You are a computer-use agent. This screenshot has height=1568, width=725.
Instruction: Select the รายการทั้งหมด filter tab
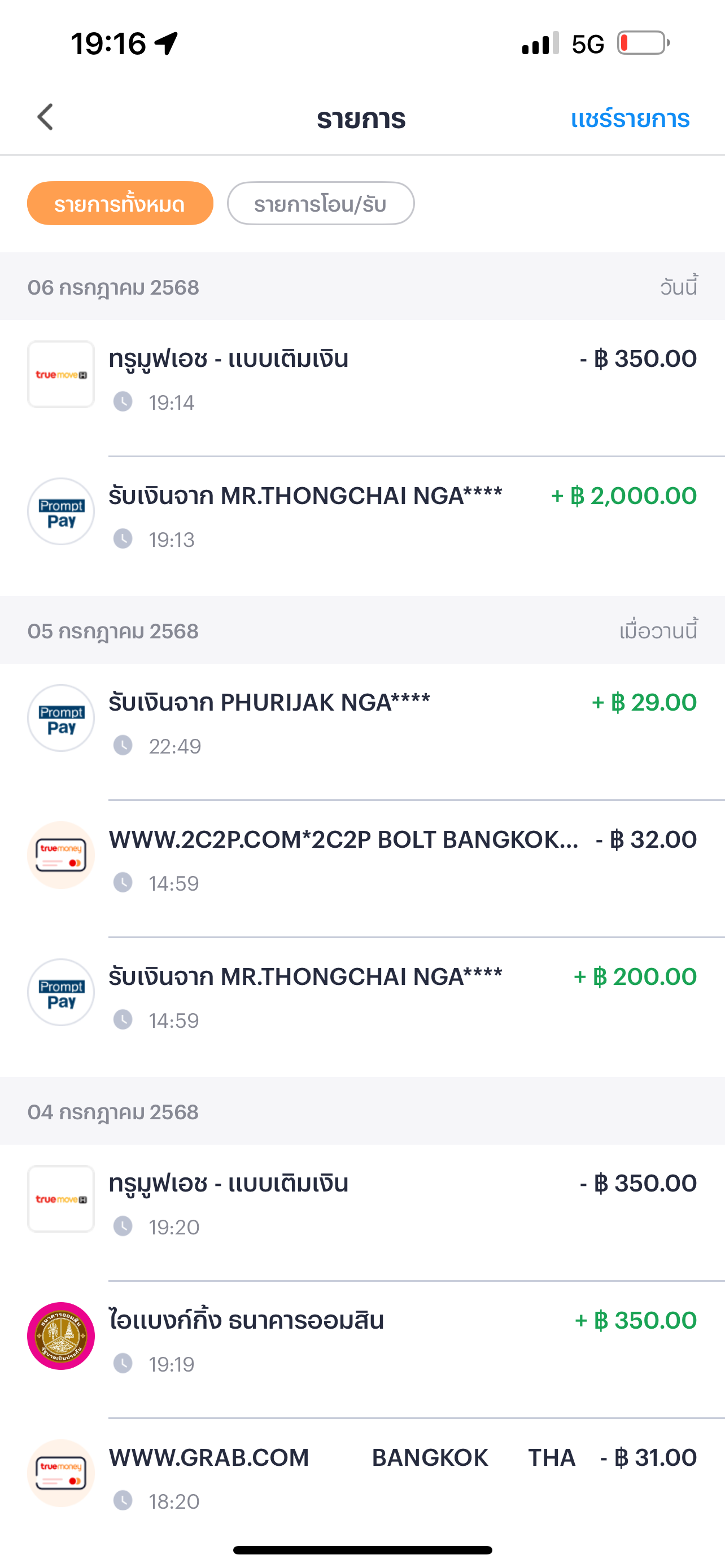(x=120, y=203)
